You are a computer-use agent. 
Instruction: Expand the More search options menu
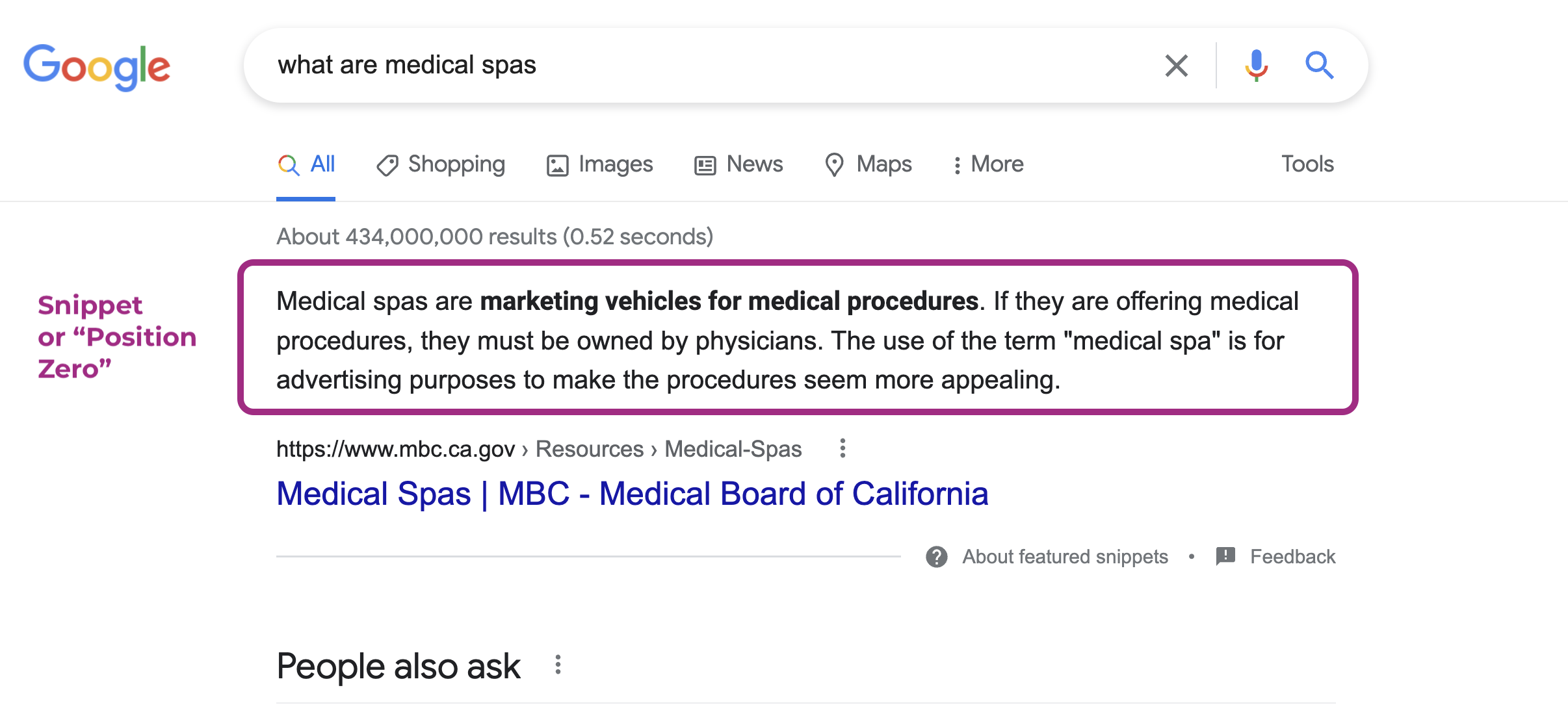click(x=988, y=164)
